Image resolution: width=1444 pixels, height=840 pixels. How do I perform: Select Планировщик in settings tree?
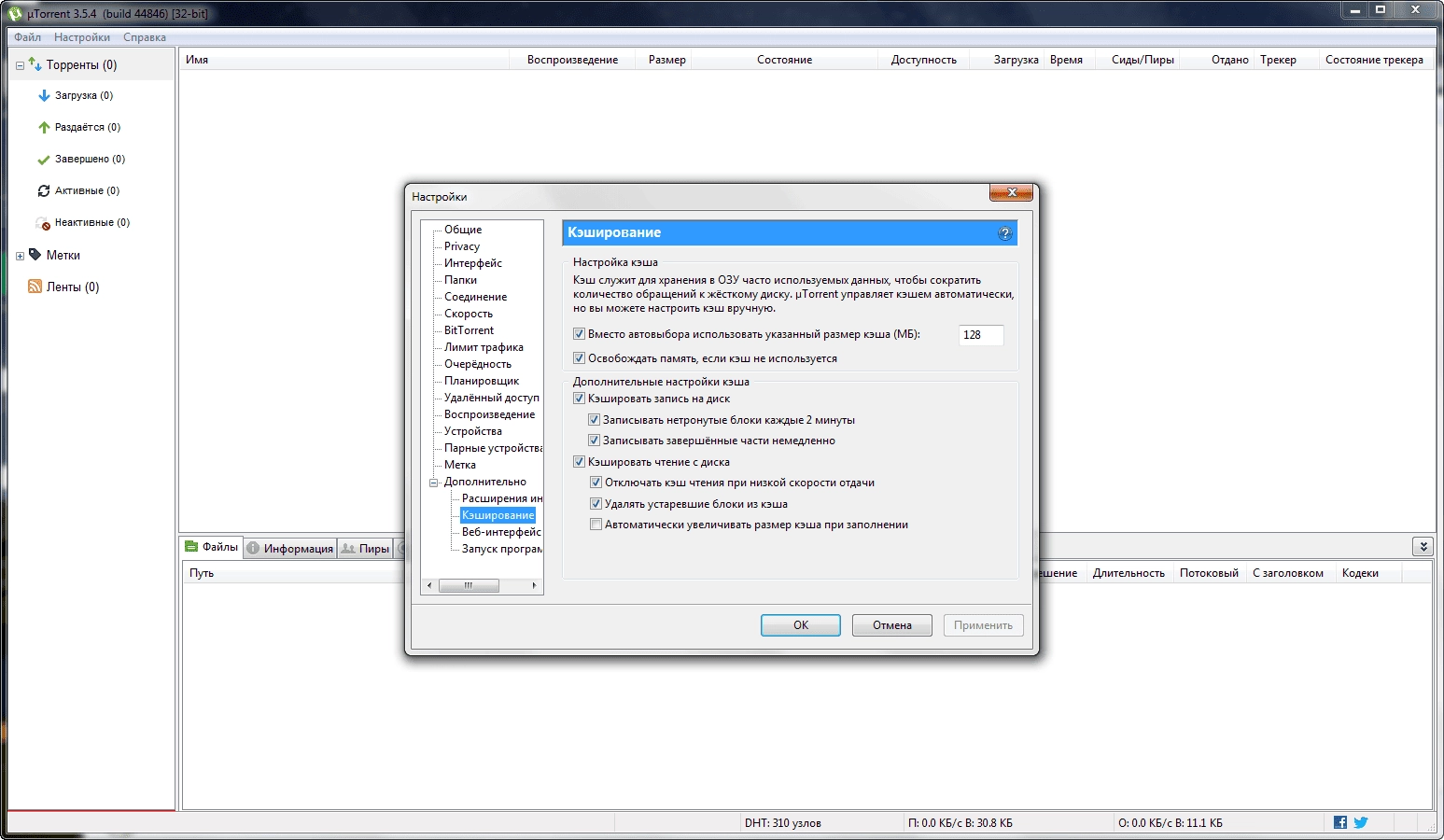tap(482, 381)
